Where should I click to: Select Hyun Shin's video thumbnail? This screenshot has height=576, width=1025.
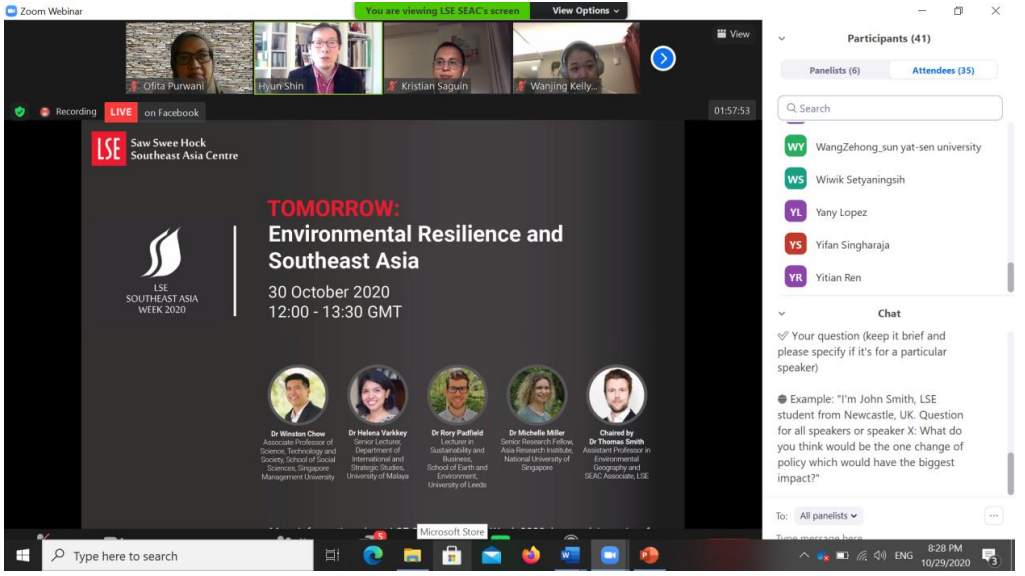coord(318,58)
